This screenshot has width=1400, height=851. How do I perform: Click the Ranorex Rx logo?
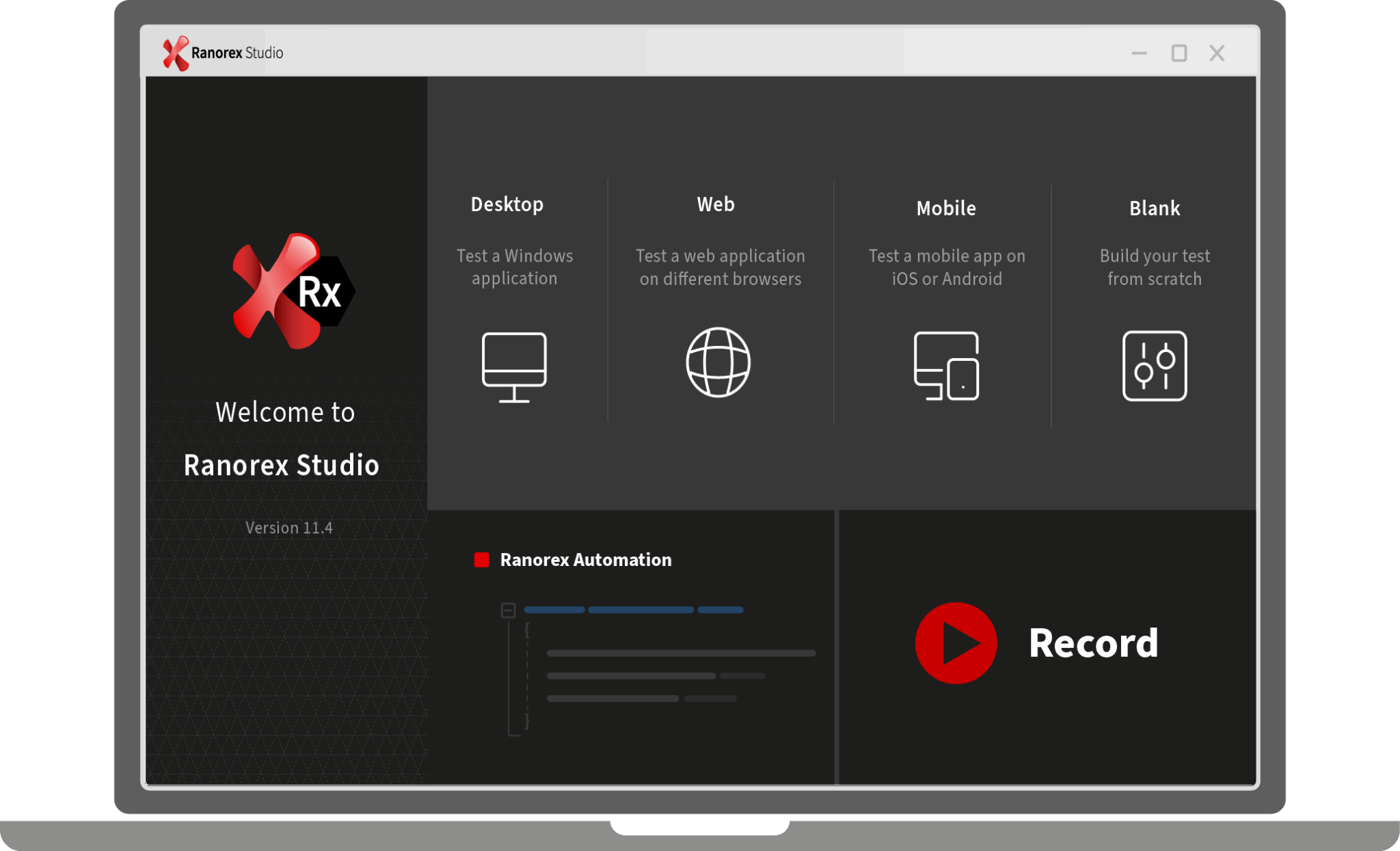293,291
